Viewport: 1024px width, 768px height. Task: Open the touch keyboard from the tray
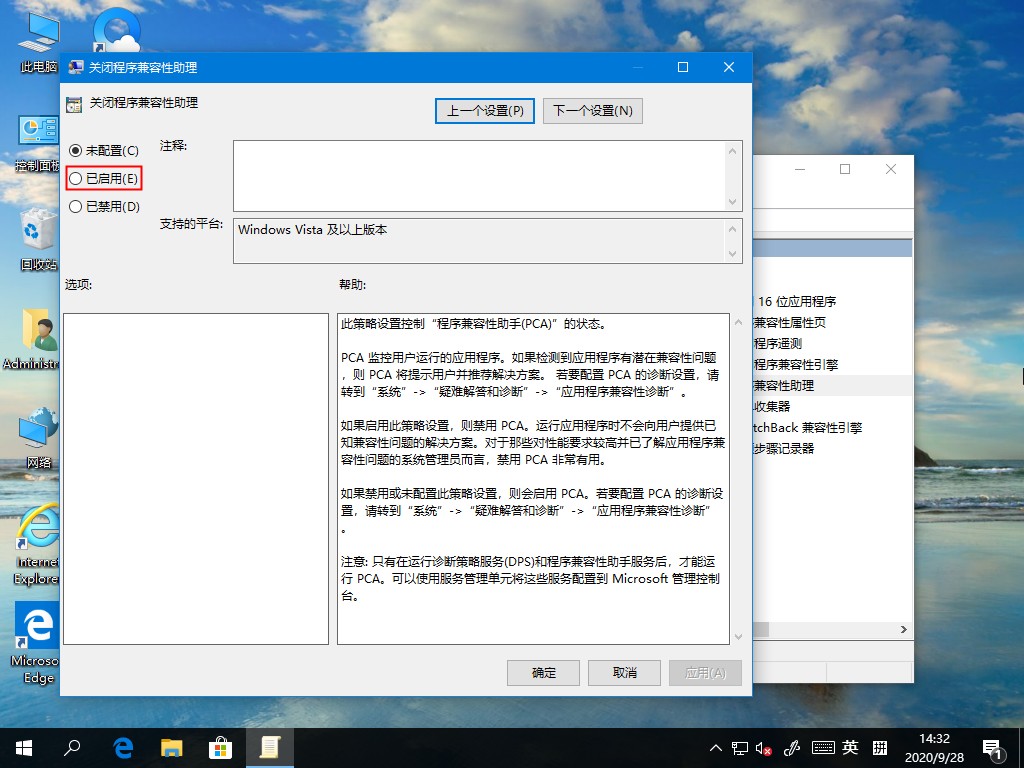click(x=823, y=747)
